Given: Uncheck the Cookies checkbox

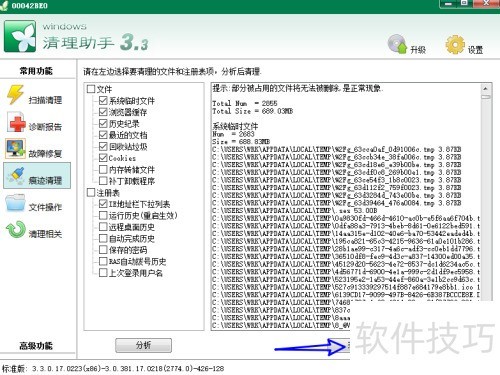Looking at the screenshot, I should 103,158.
